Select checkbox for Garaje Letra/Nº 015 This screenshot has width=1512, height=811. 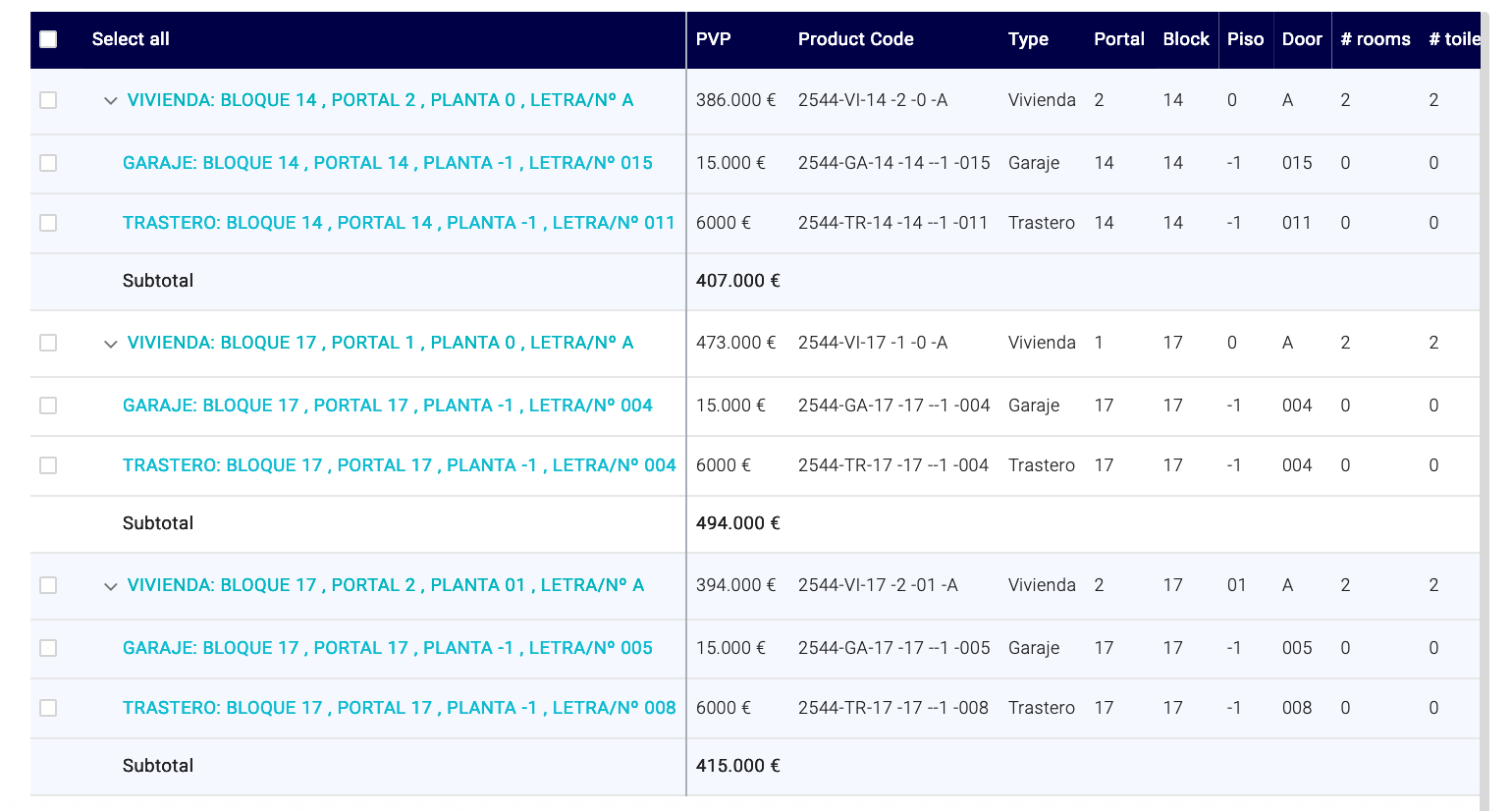click(48, 163)
